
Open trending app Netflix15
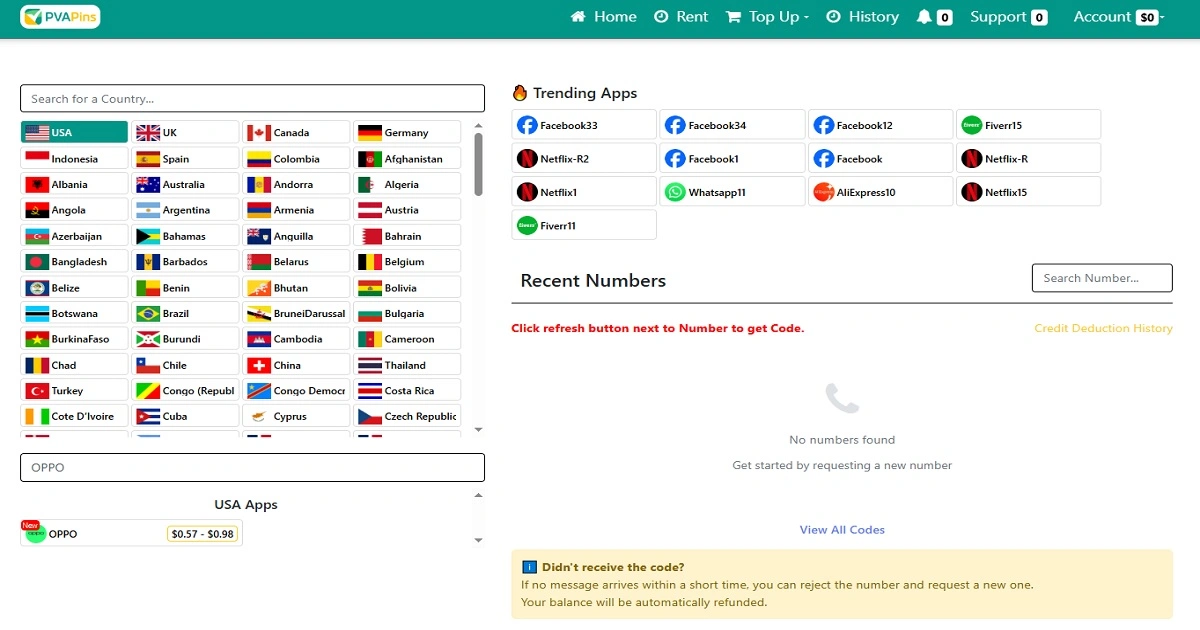[1028, 192]
